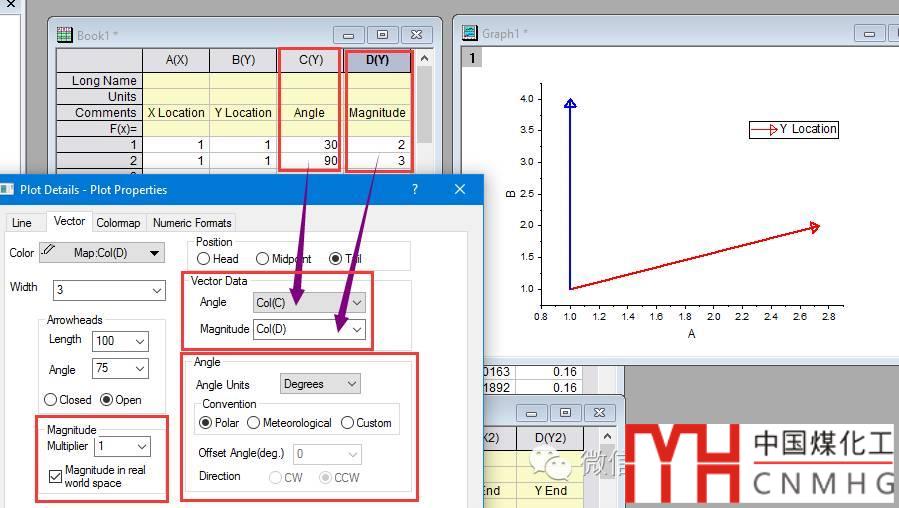The image size is (899, 508).
Task: Click the help question mark in Plot Details
Action: click(415, 189)
